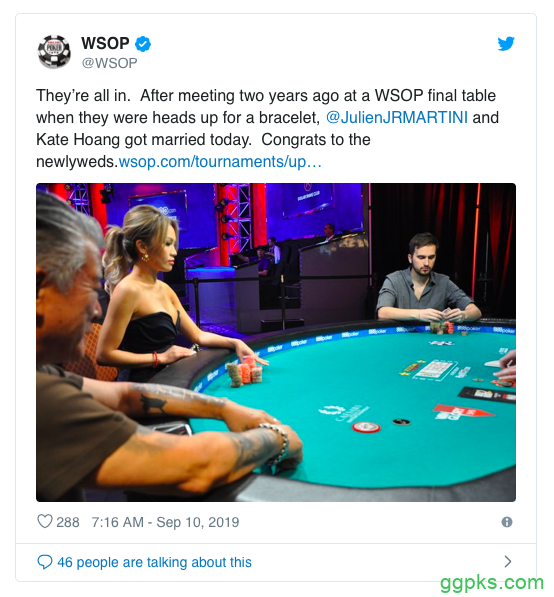554x597 pixels.
Task: Click the 288 likes count
Action: [68, 522]
